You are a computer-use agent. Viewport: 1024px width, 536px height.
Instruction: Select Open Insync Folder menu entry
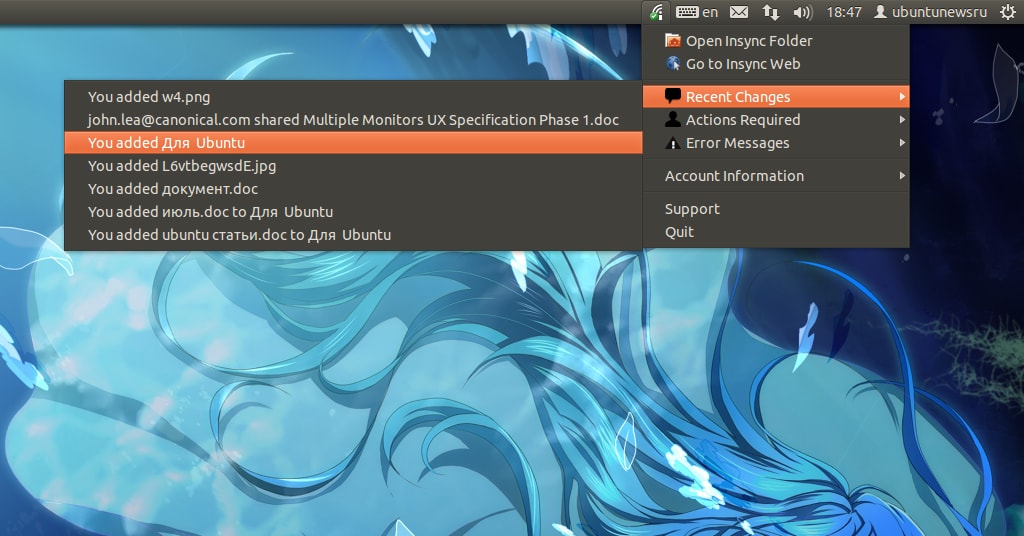tap(776, 40)
